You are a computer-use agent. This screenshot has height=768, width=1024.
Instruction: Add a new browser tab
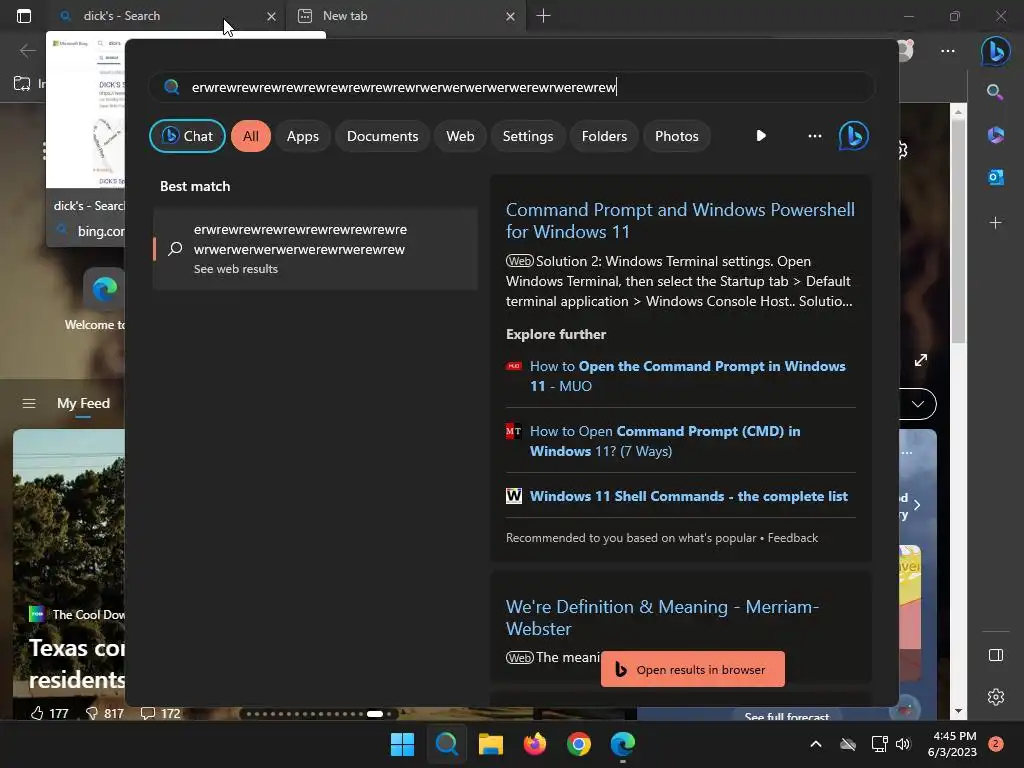(x=543, y=16)
